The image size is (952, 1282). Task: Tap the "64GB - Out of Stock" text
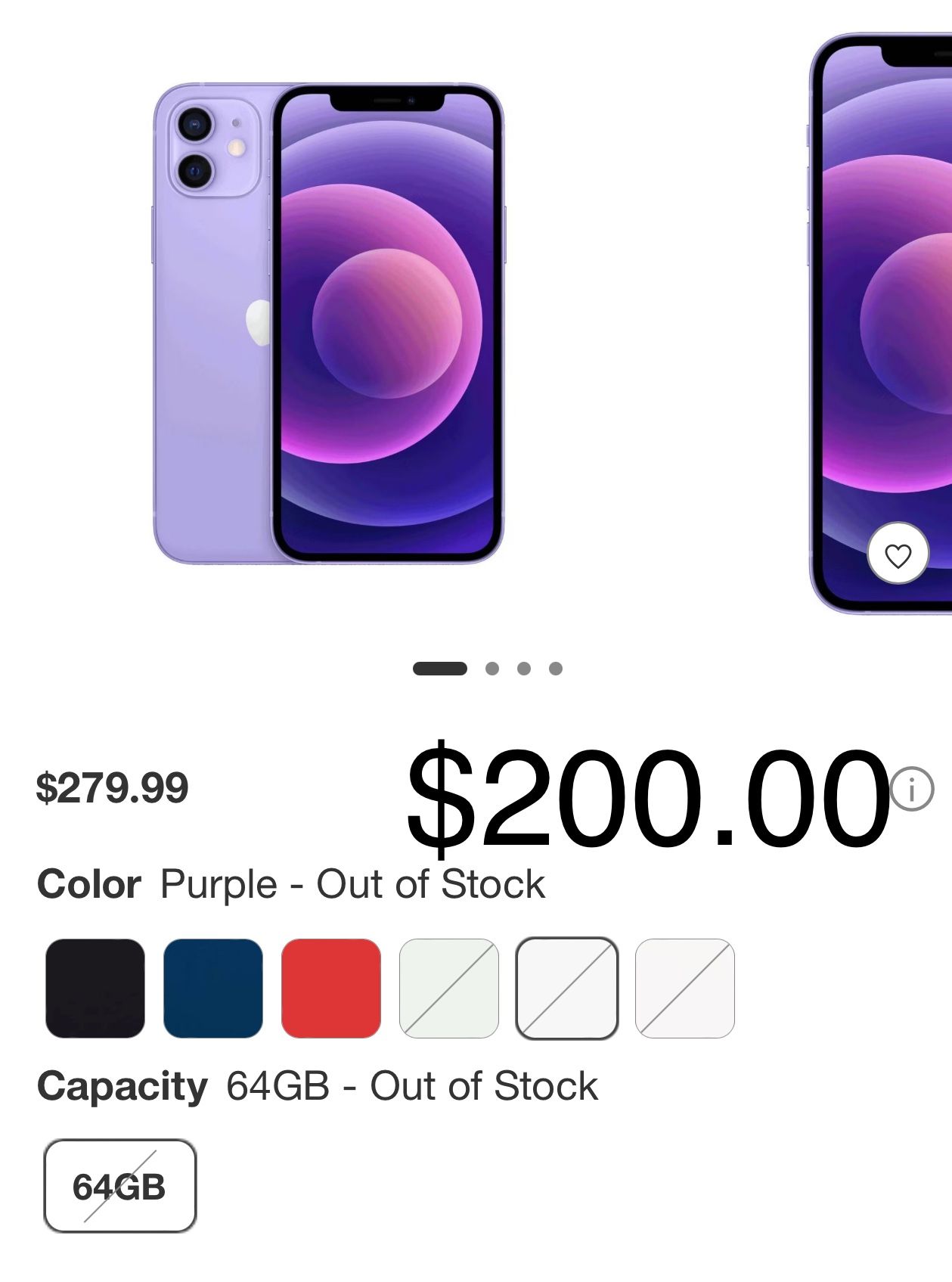point(412,1086)
